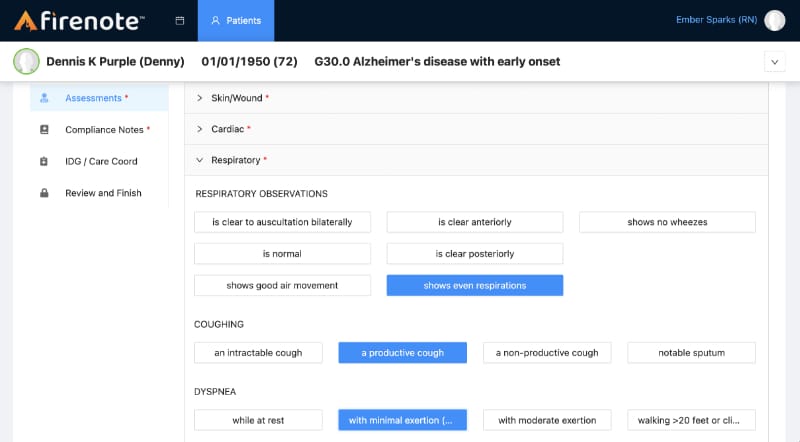Expand the Cardiac section
Screen dimensions: 800x442
pyautogui.click(x=230, y=129)
